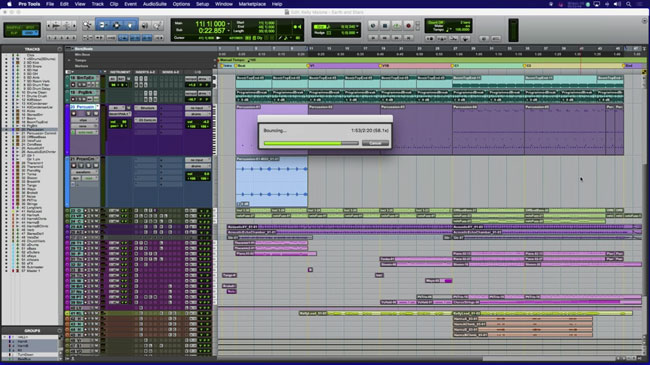This screenshot has height=365, width=650.
Task: Click the Fast Forward transport button
Action: 396,38
